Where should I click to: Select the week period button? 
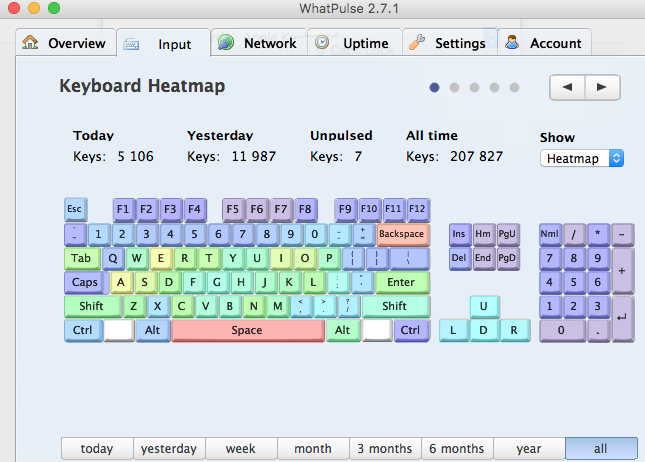tap(241, 448)
